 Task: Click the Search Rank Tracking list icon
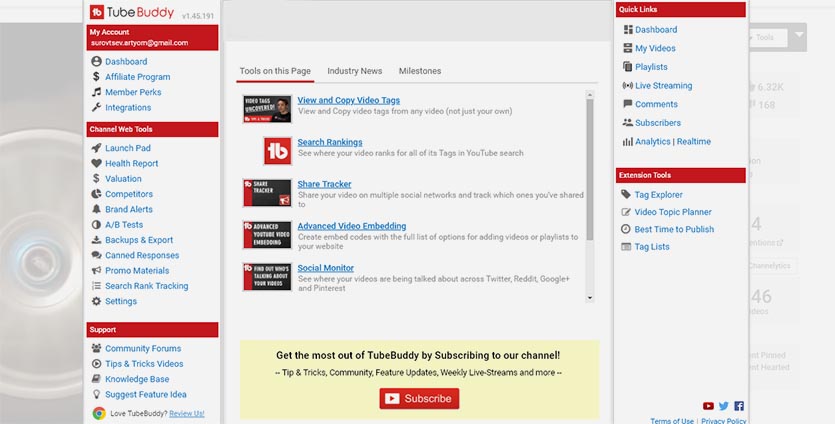[96, 286]
